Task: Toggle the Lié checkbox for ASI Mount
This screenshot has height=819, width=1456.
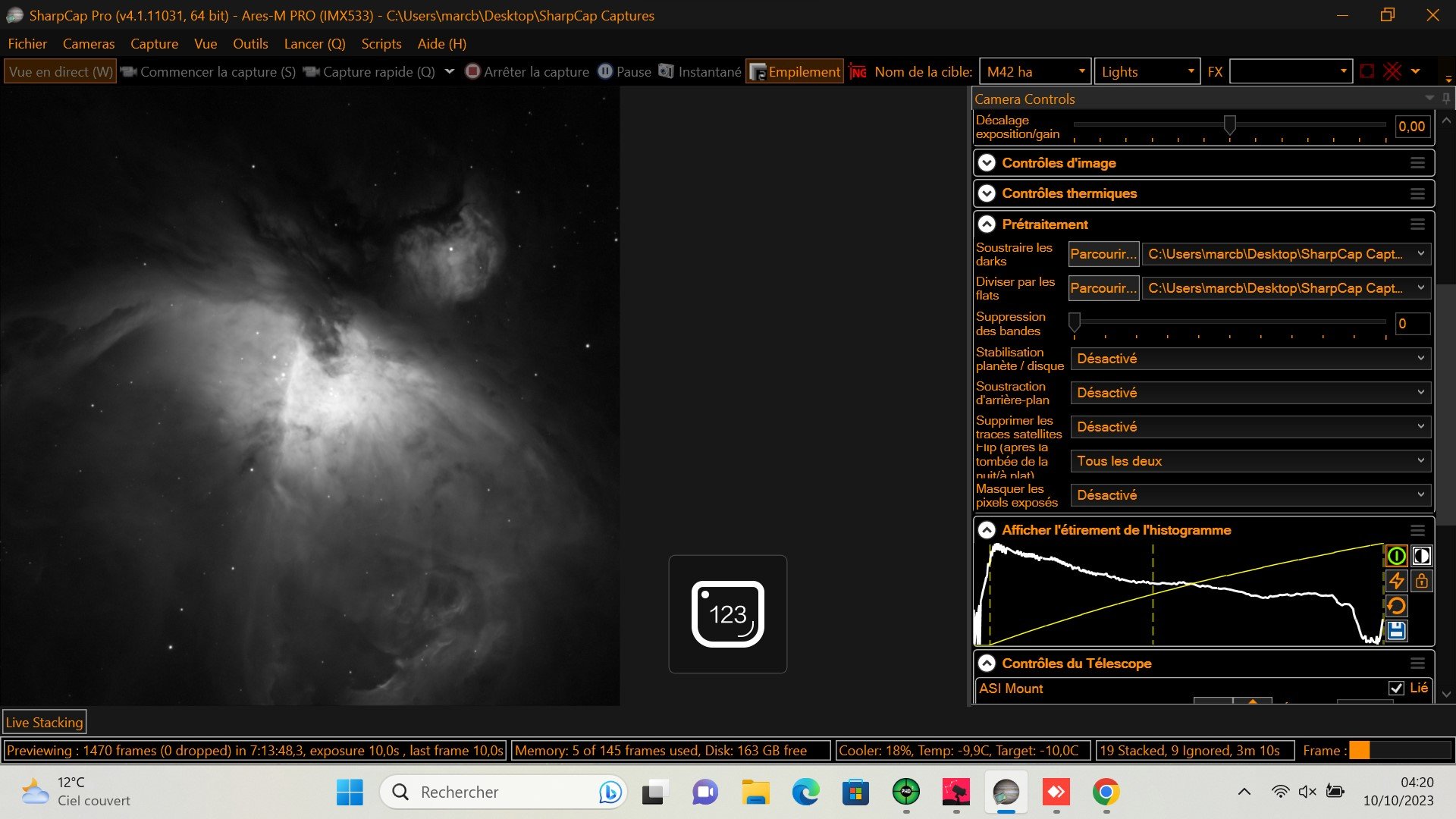Action: pyautogui.click(x=1396, y=688)
